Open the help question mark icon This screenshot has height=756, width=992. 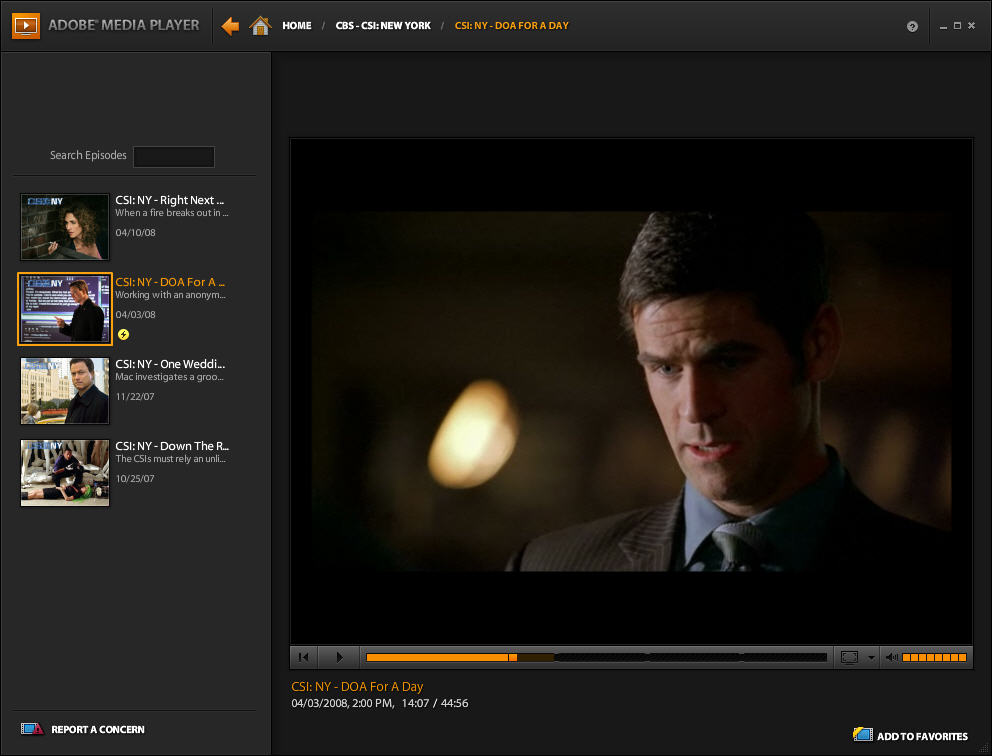[x=912, y=26]
